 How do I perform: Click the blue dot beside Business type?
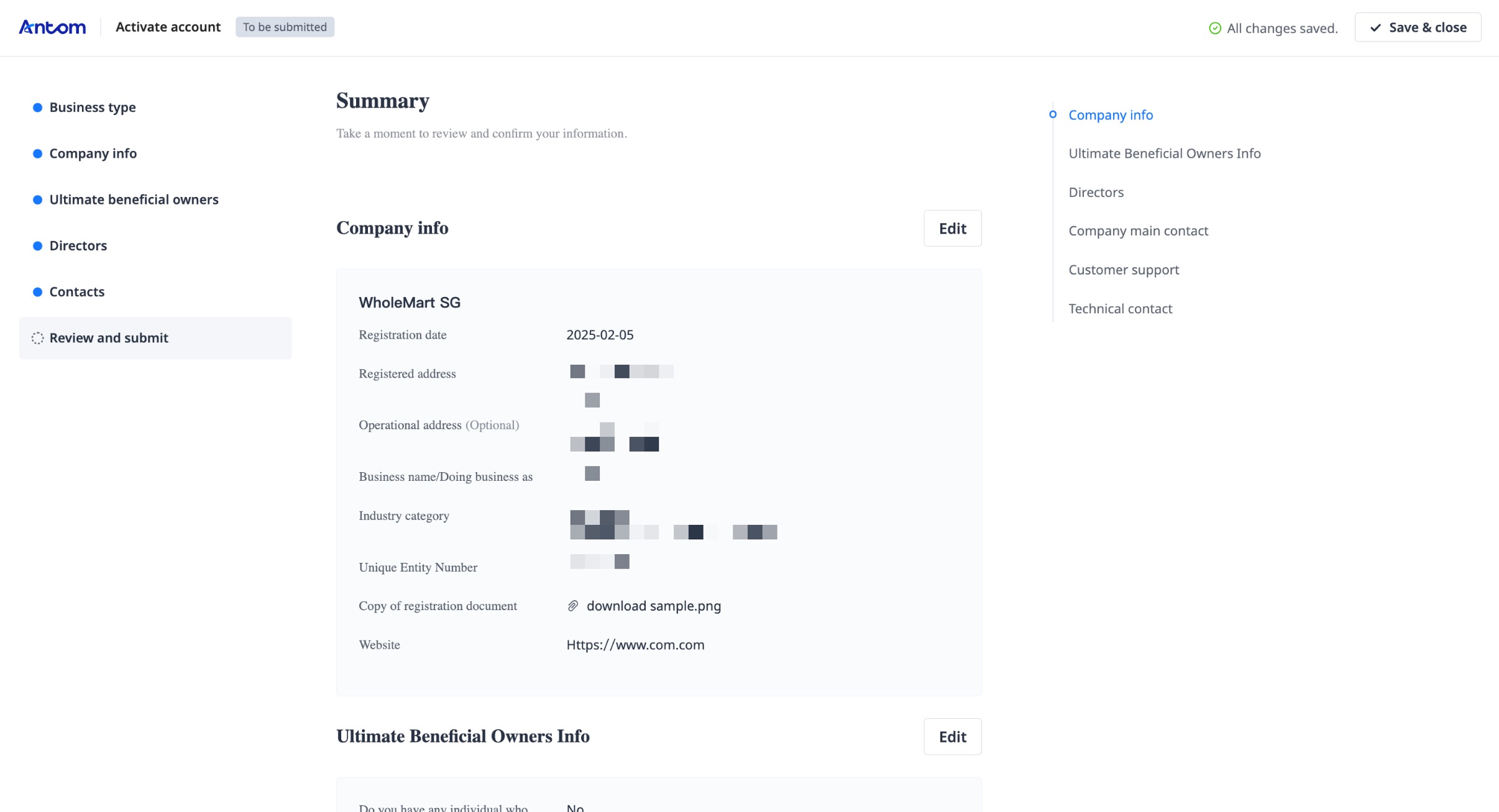coord(37,107)
